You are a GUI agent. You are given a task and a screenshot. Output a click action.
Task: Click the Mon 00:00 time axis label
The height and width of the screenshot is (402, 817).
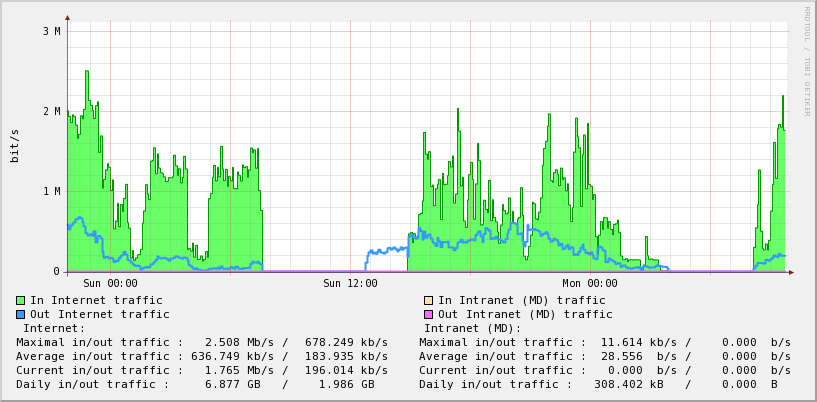click(590, 283)
